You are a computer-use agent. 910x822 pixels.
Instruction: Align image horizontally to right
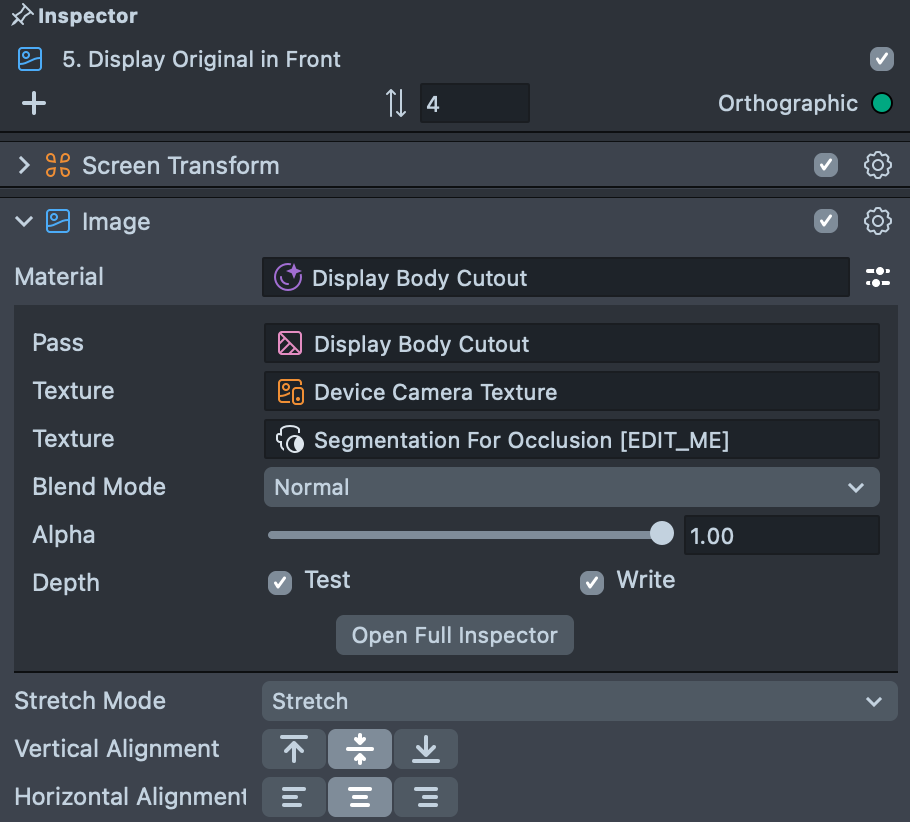point(426,797)
